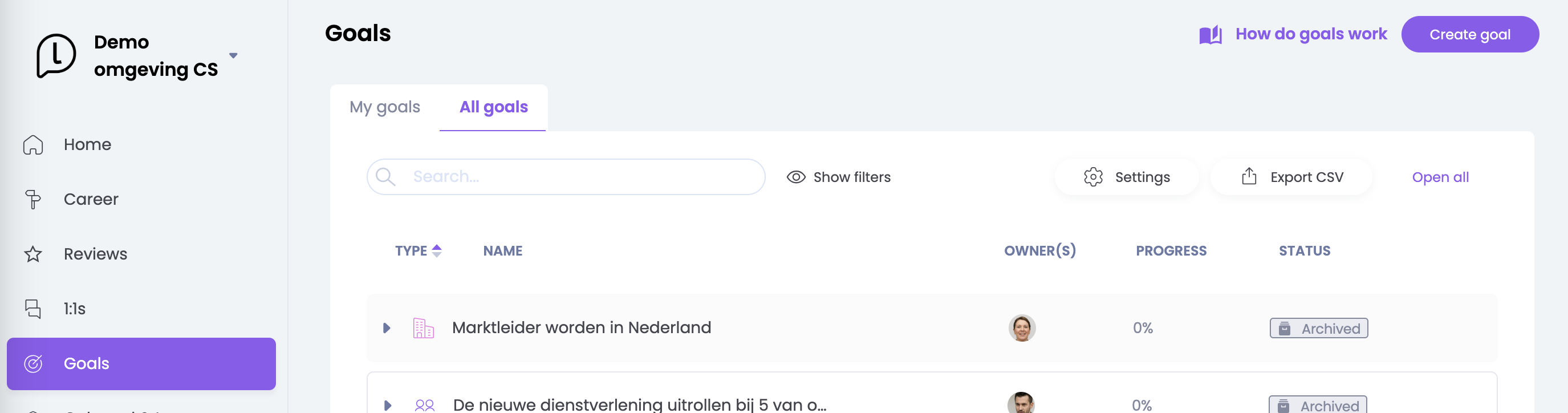
Task: Open Career via its signpost icon
Action: tap(33, 199)
